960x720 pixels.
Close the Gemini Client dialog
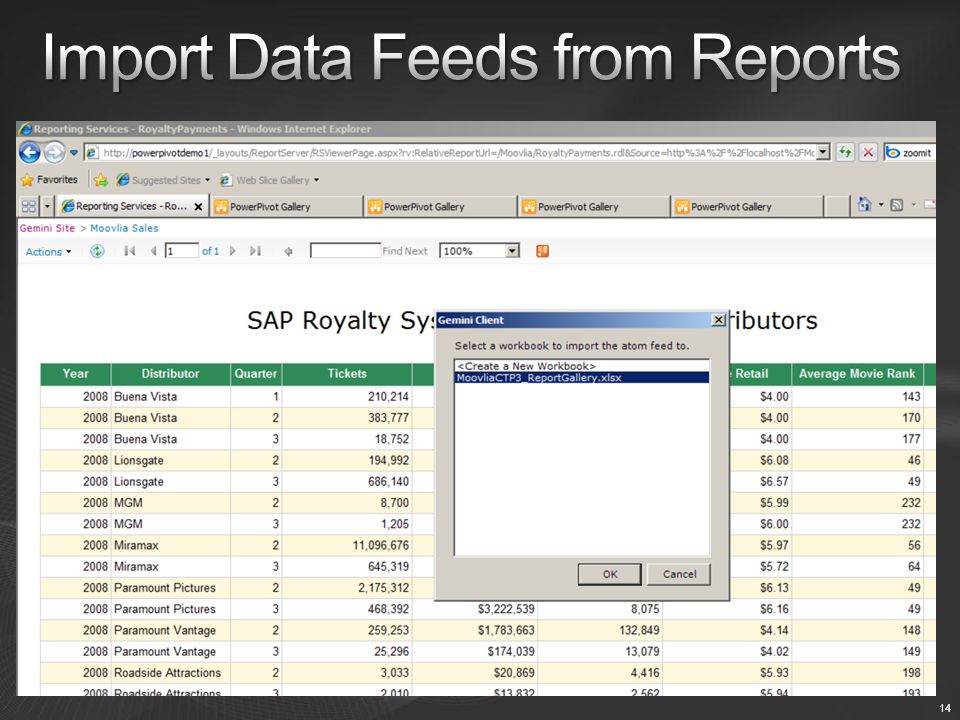point(718,320)
